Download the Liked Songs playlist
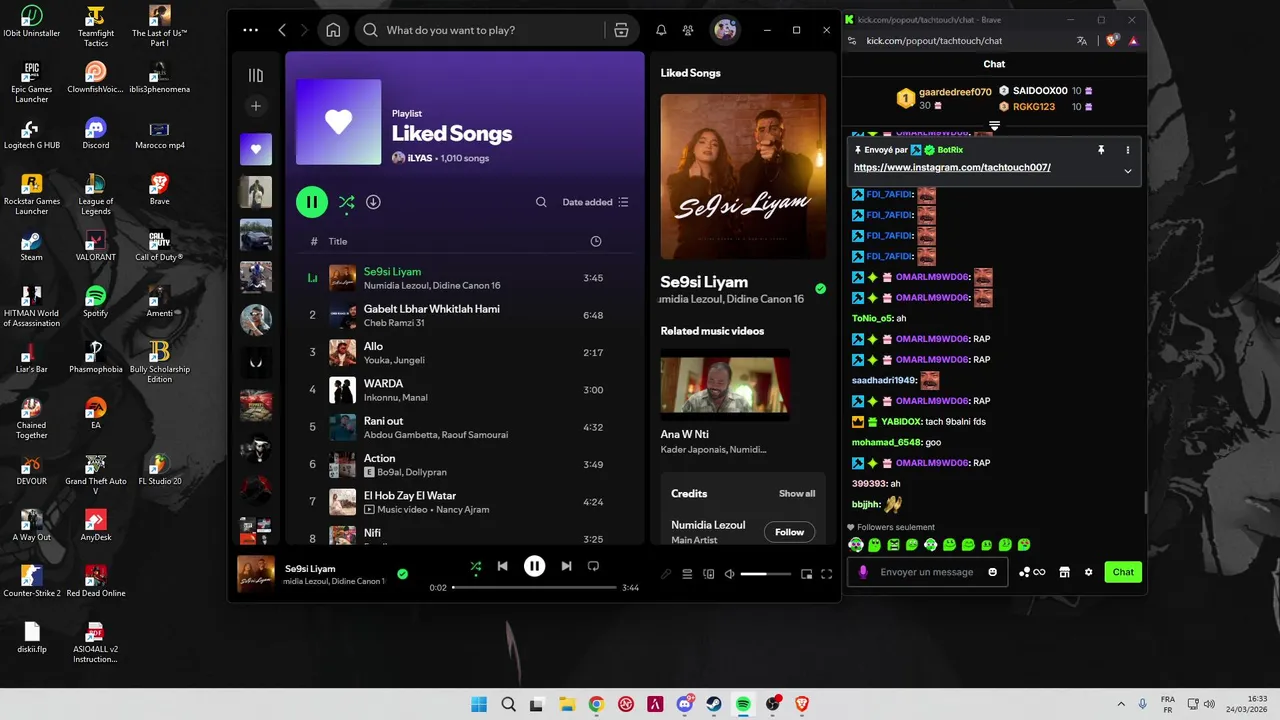The width and height of the screenshot is (1280, 720). click(x=373, y=202)
